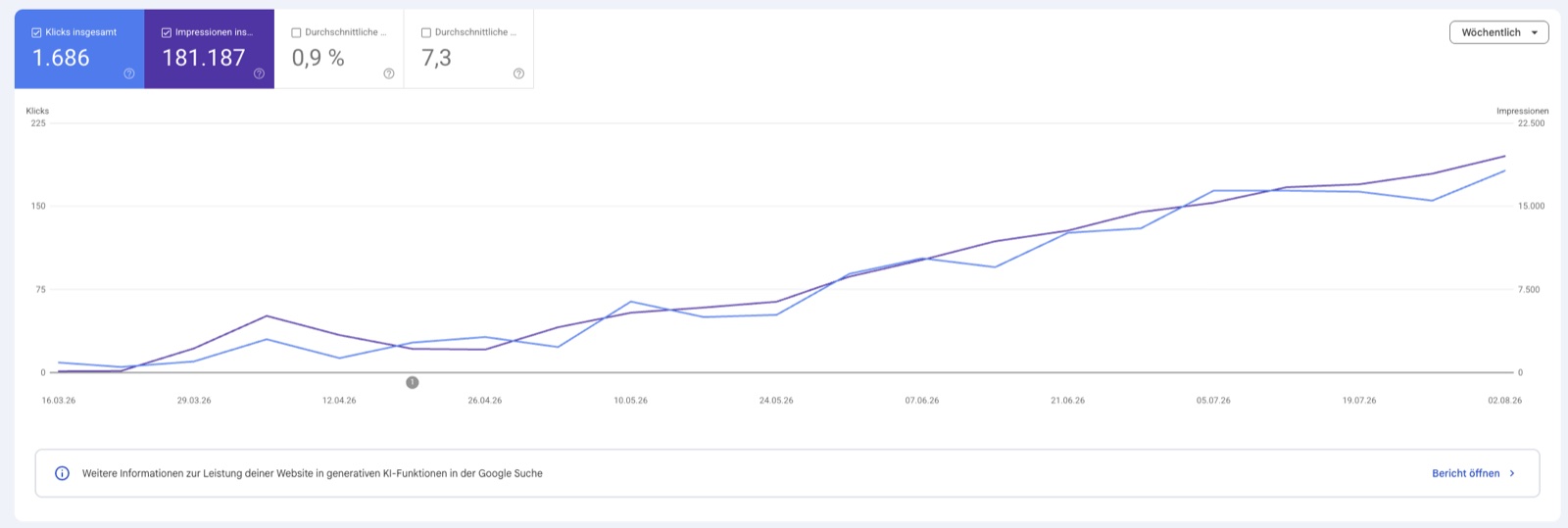Click the 75 label on the Klicks axis
Viewport: 1568px width, 528px height.
(x=40, y=289)
